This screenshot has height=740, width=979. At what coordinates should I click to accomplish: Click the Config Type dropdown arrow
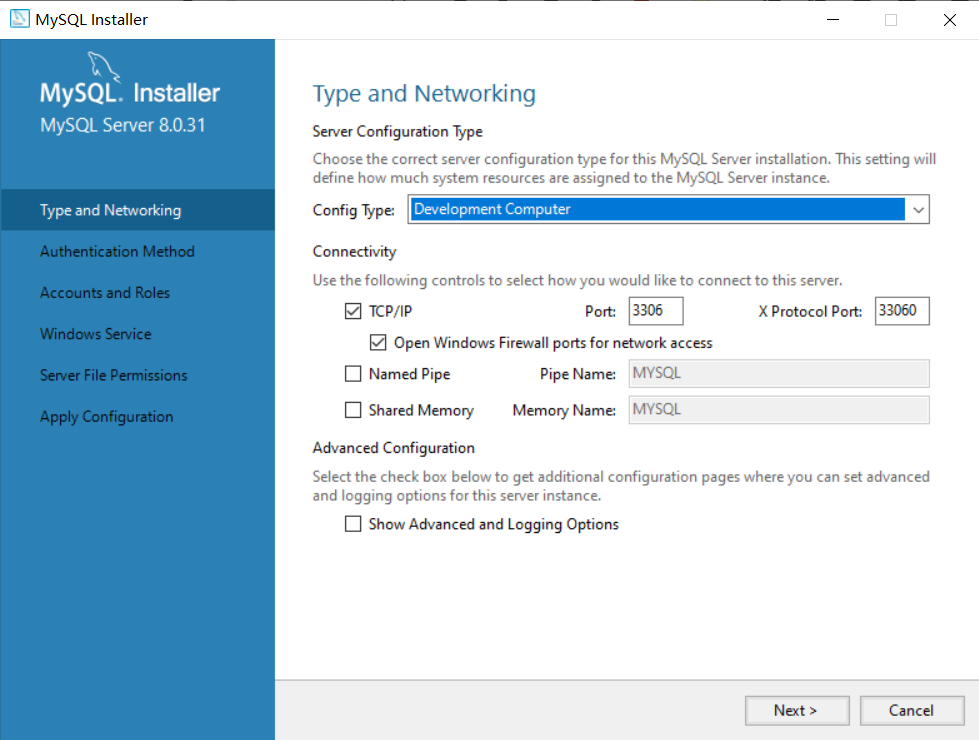[x=918, y=209]
